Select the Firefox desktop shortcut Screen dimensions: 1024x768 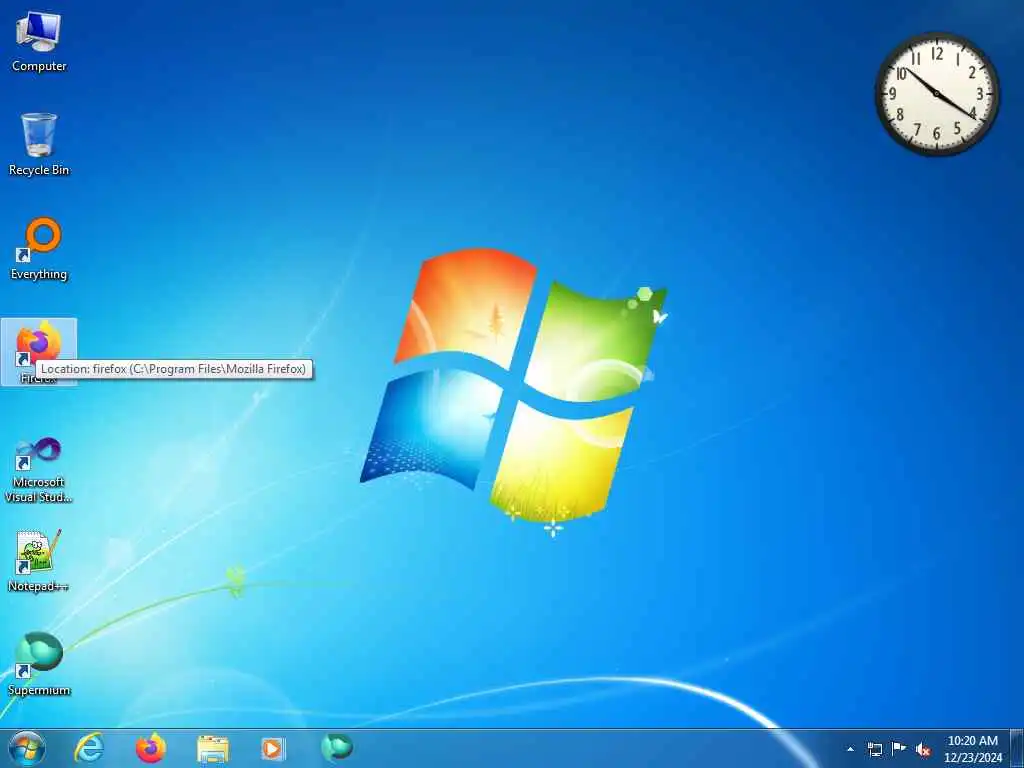pyautogui.click(x=39, y=352)
